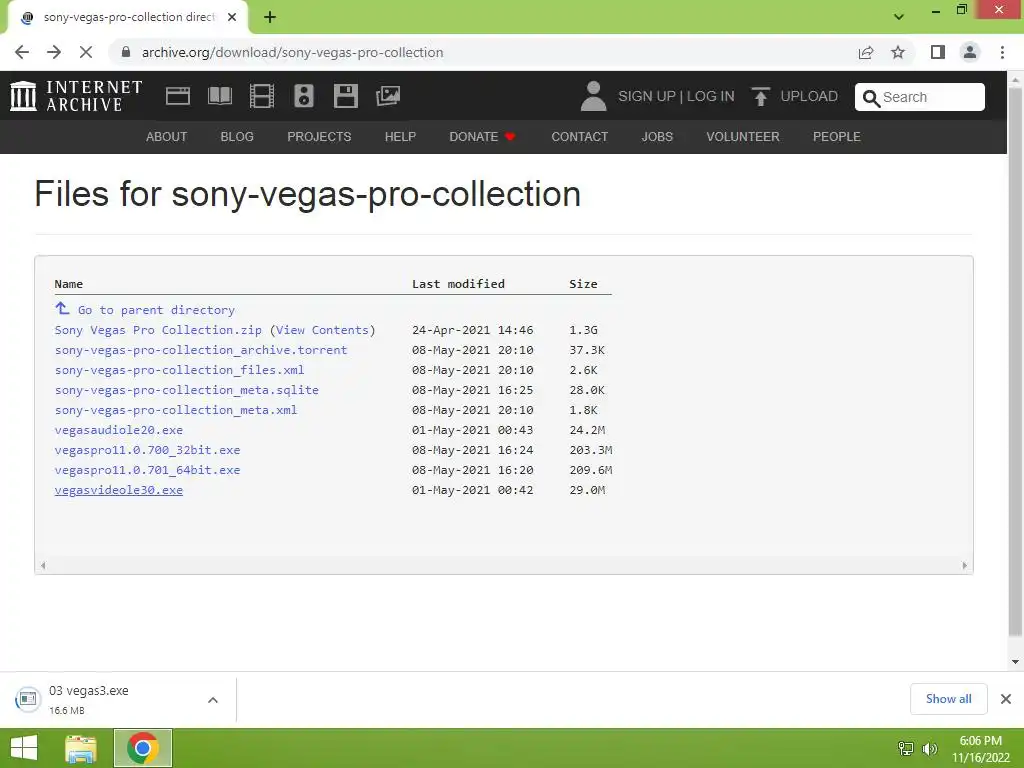Open Chrome's three-dot menu
1024x768 pixels.
click(1002, 52)
